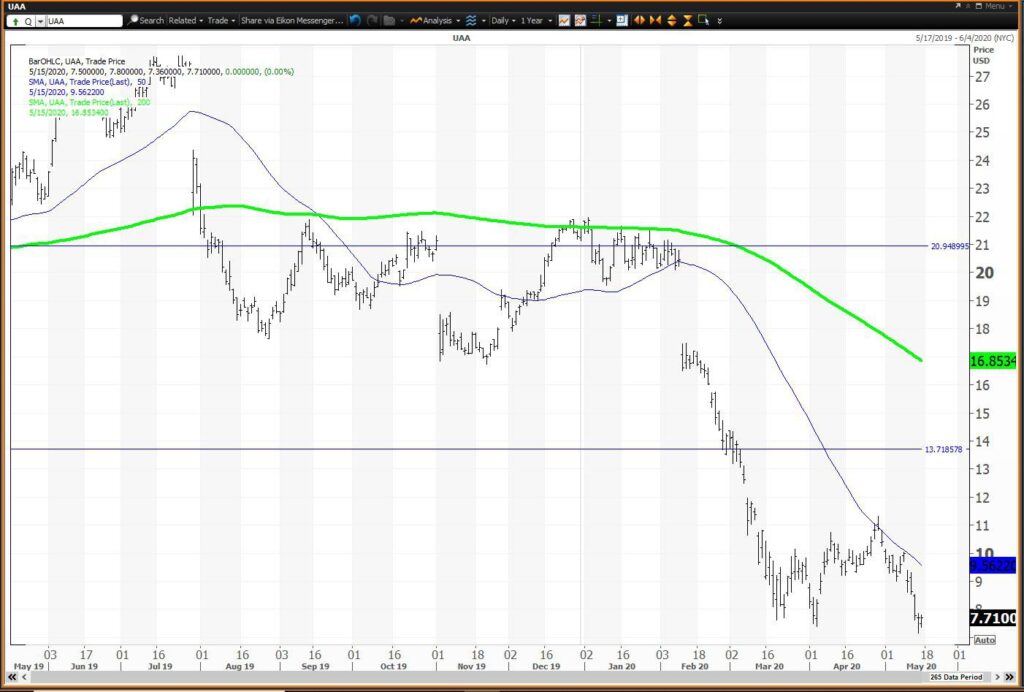
Task: Click Share via Eikon Messenger
Action: (292, 21)
